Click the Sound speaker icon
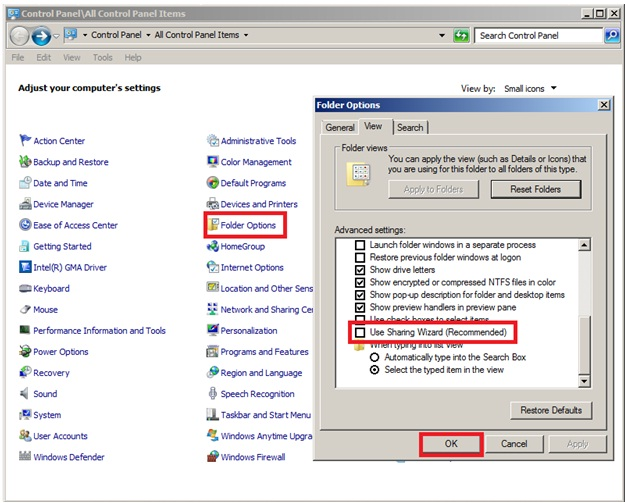 click(24, 393)
